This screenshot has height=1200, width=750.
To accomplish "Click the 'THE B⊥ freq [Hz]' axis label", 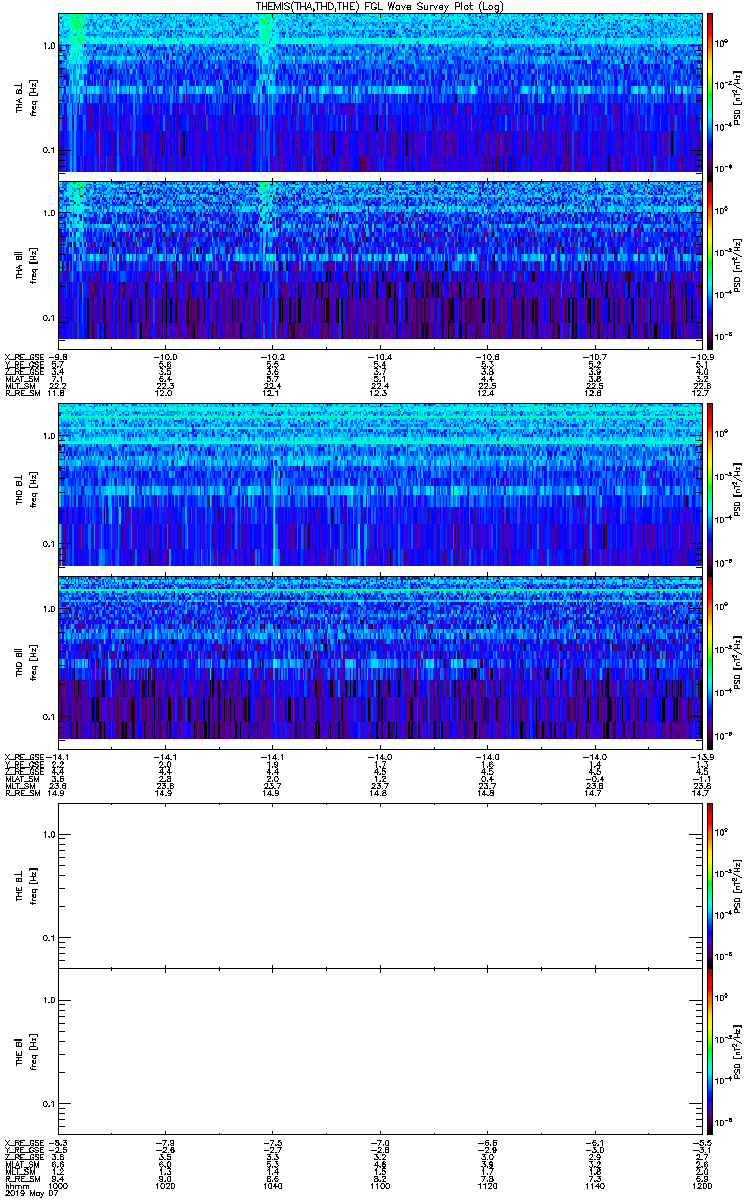I will point(24,884).
